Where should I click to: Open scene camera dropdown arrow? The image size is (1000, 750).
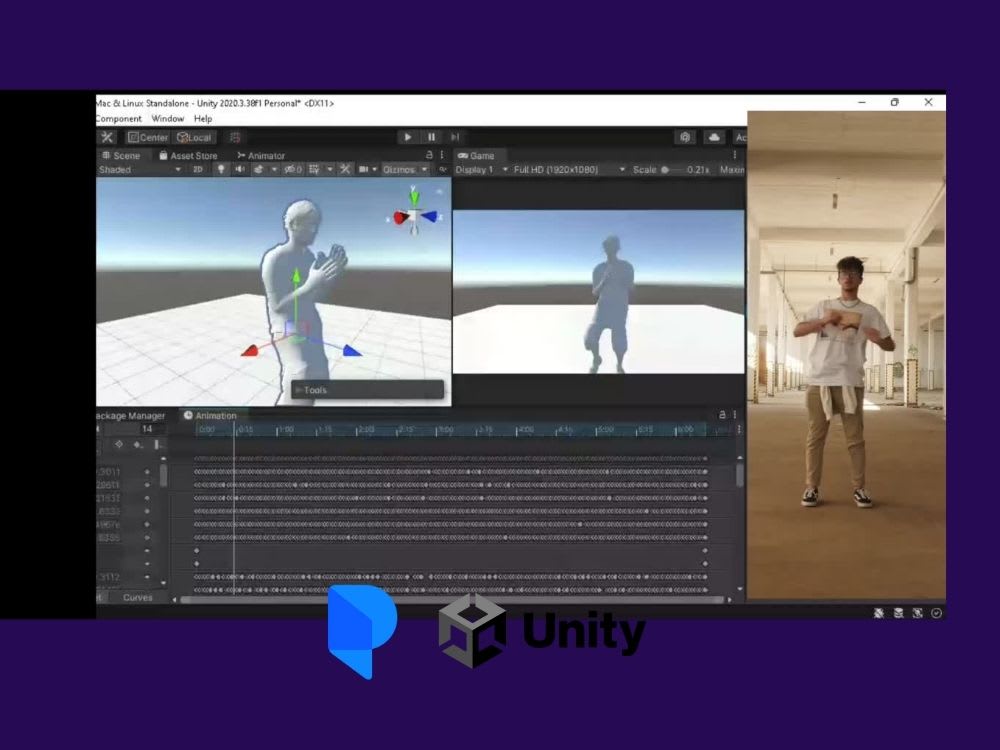click(x=374, y=170)
